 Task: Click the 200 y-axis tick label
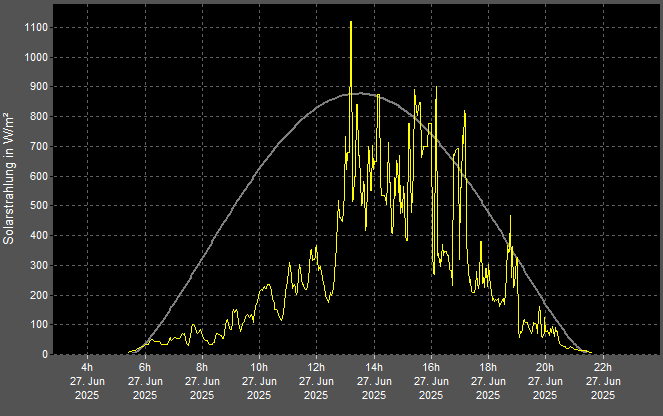pos(38,295)
